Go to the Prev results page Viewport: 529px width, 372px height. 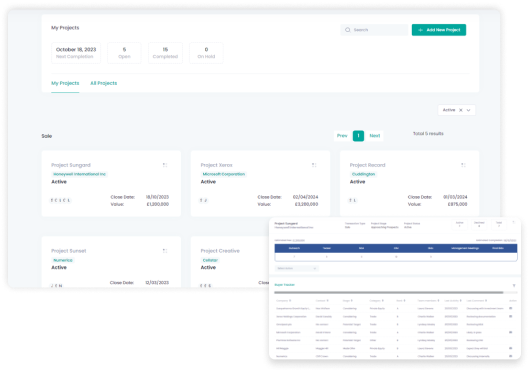pyautogui.click(x=342, y=136)
